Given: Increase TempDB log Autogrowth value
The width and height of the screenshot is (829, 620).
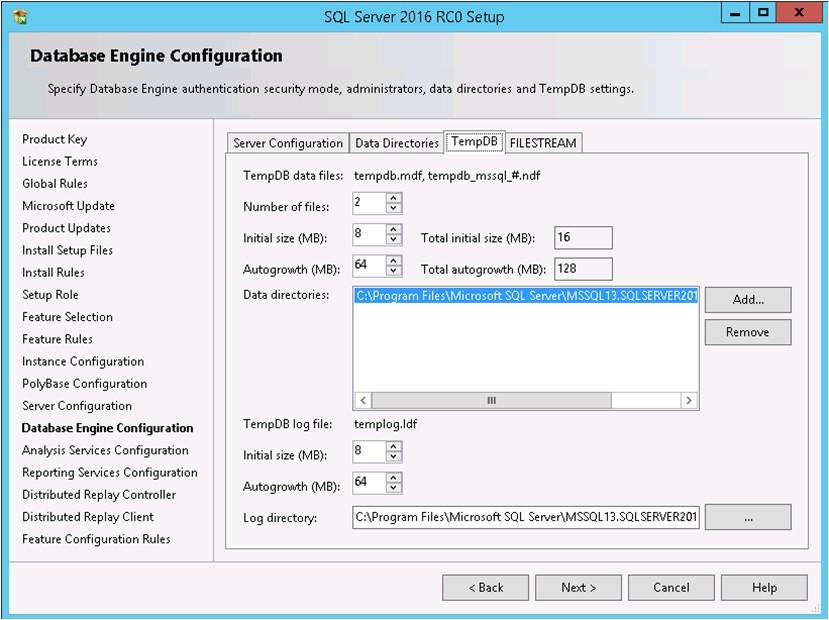Looking at the screenshot, I should click(x=393, y=478).
